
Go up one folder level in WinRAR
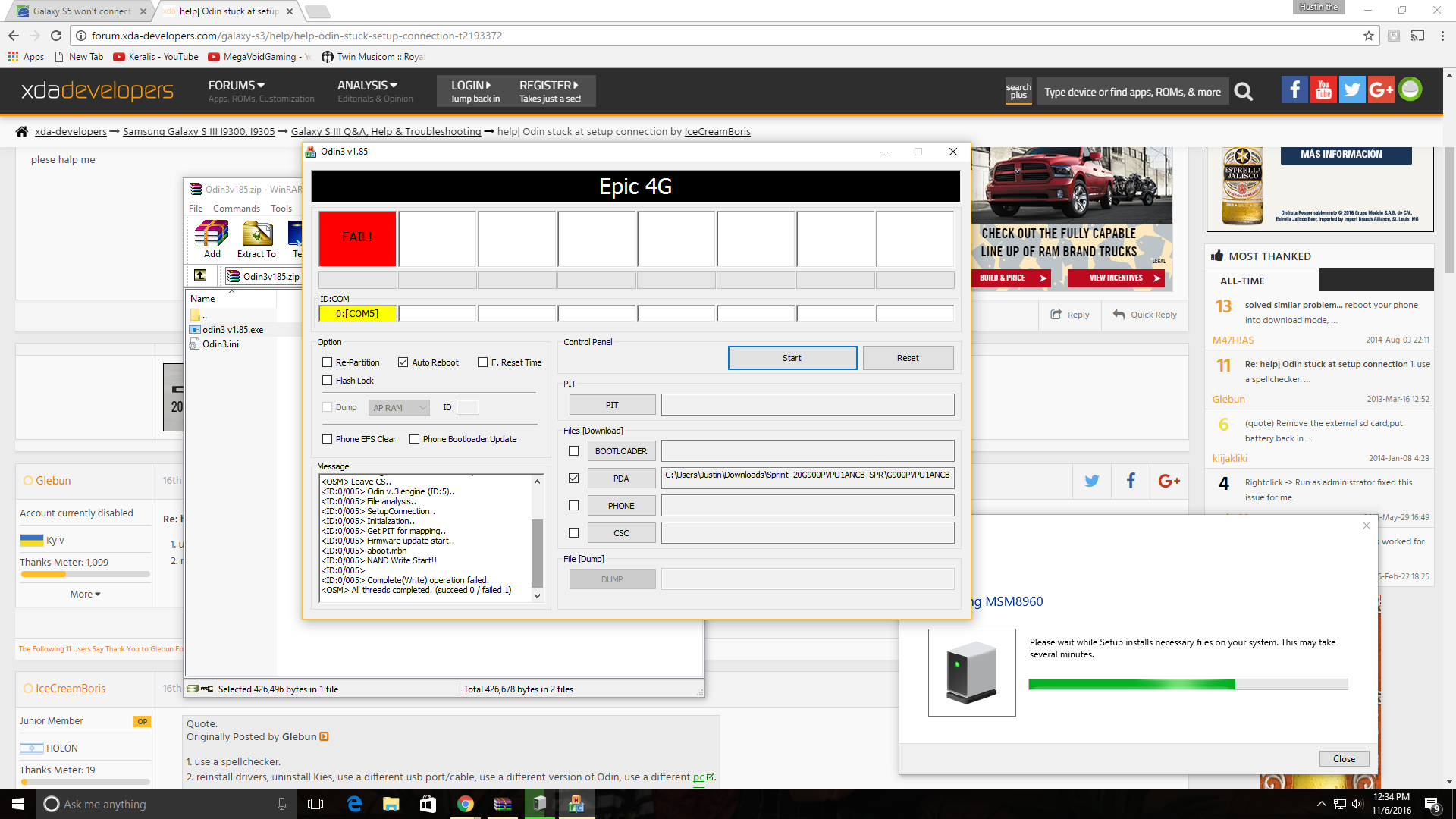(x=200, y=275)
